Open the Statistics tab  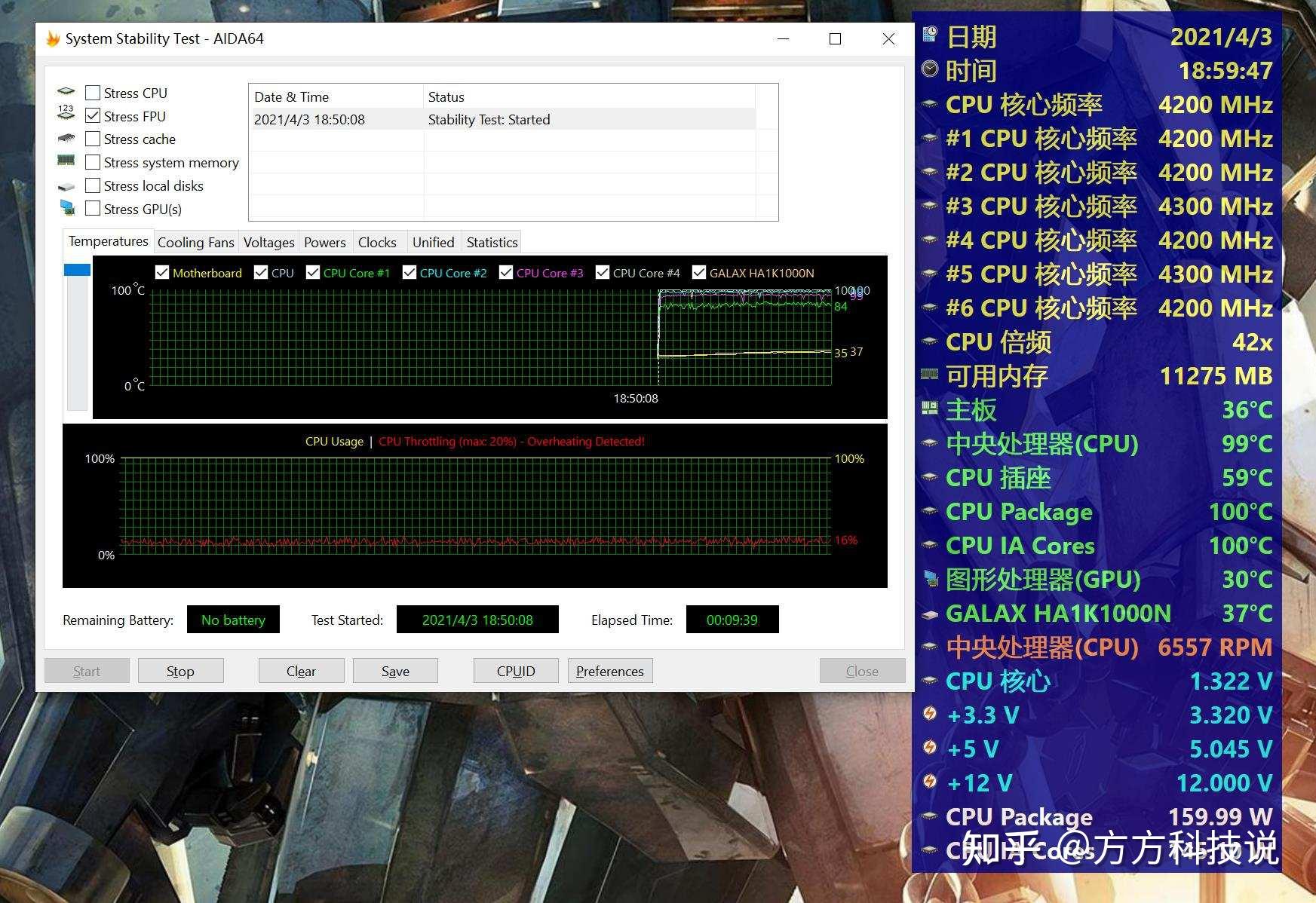491,241
